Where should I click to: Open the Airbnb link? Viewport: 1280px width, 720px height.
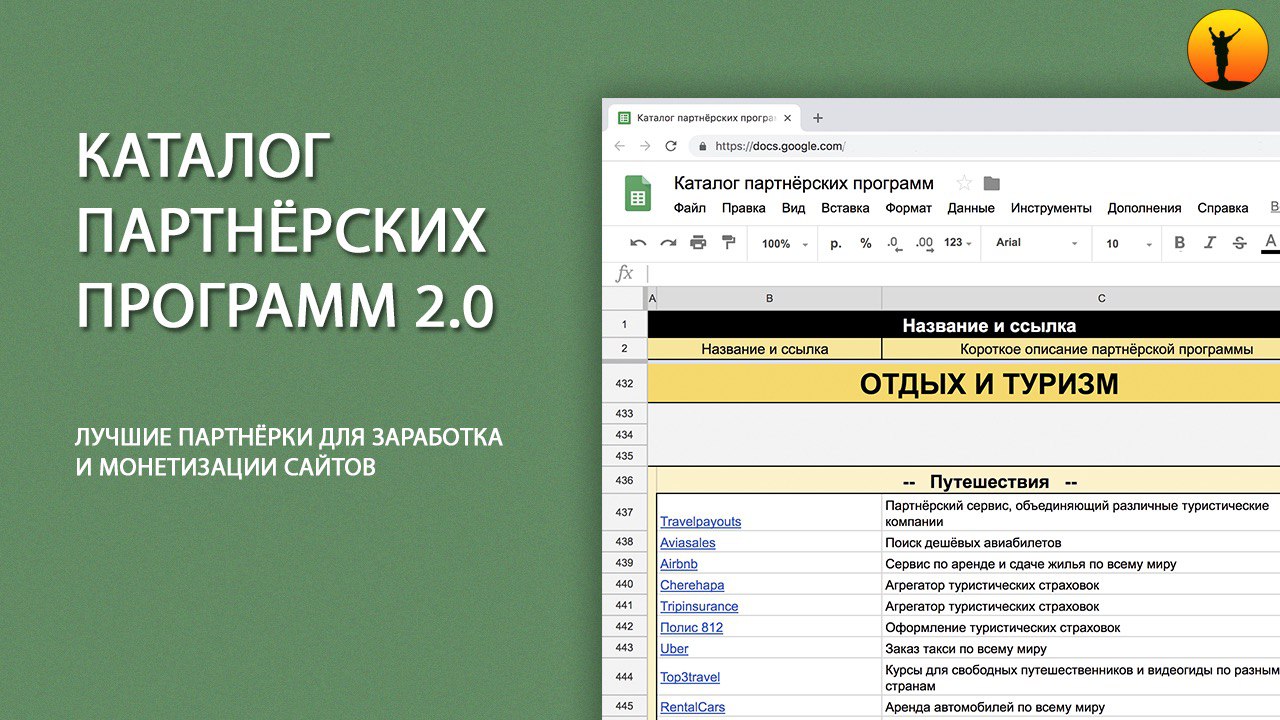679,564
